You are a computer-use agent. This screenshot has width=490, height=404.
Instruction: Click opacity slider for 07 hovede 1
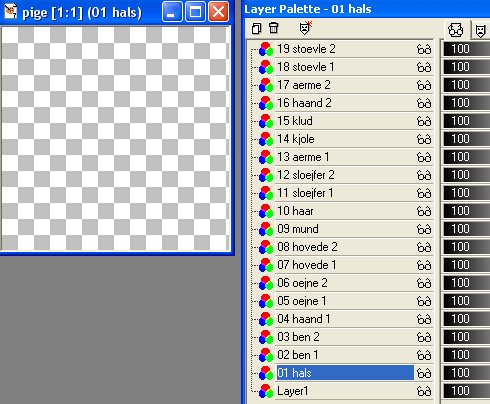coord(466,265)
